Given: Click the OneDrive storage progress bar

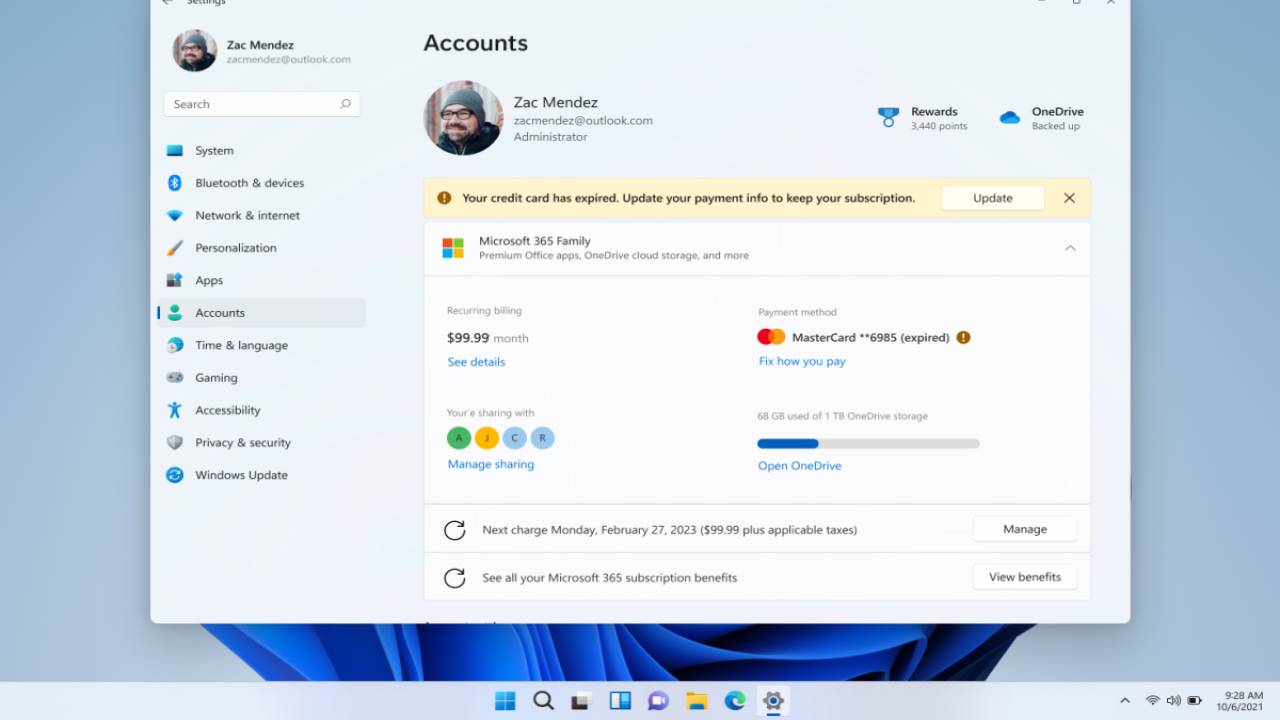Looking at the screenshot, I should click(x=867, y=443).
